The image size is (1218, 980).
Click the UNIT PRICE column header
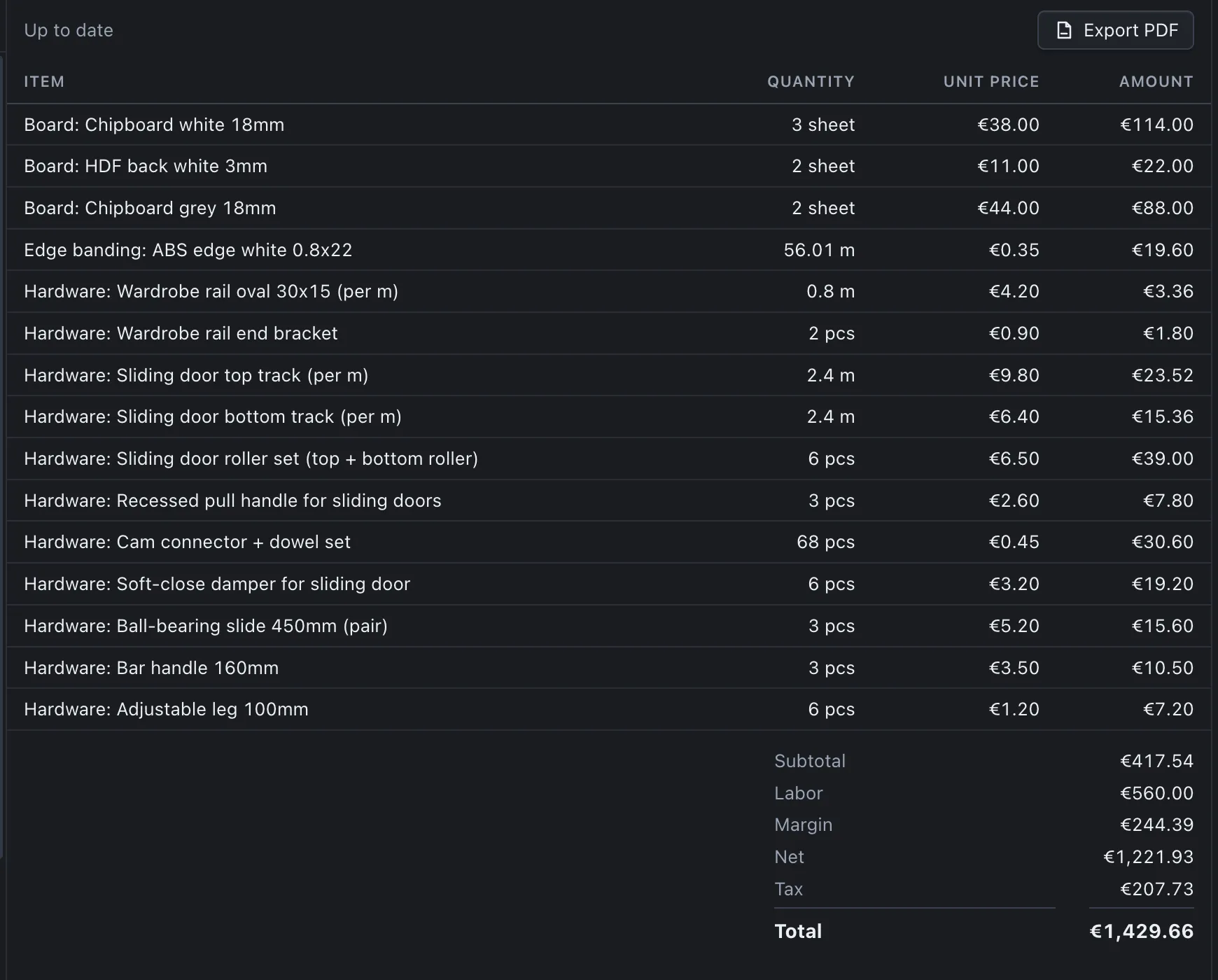[x=991, y=81]
